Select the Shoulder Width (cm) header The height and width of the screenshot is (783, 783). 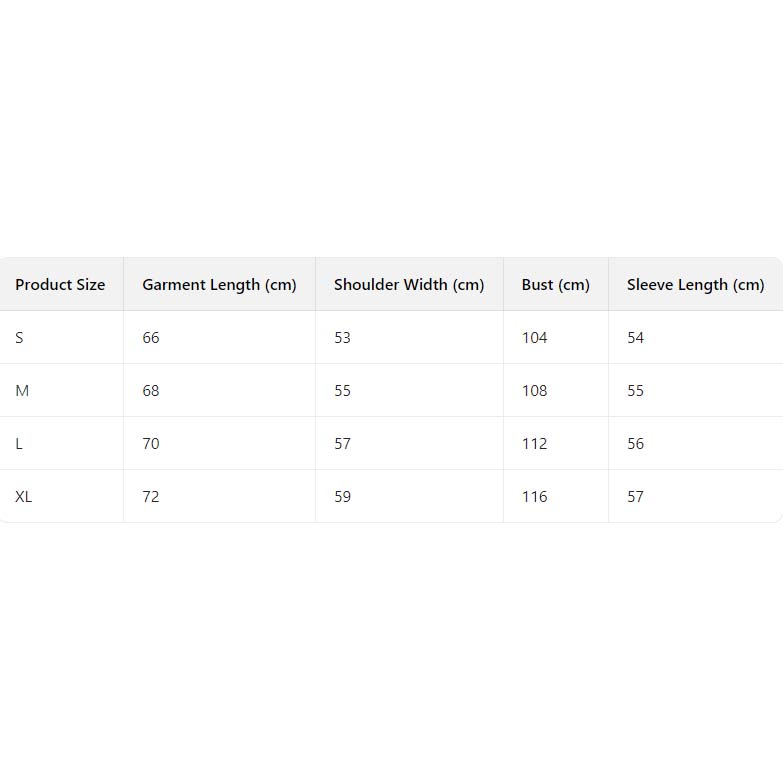click(409, 285)
